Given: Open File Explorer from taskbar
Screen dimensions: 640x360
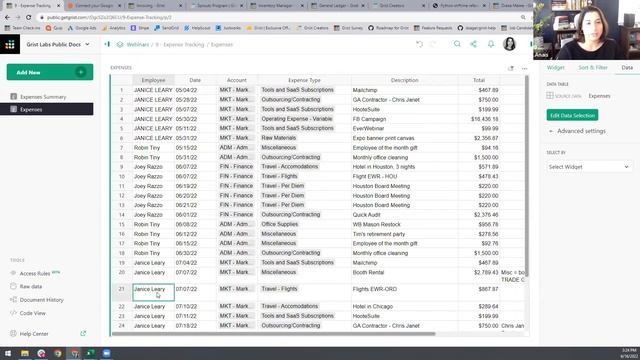Looking at the screenshot, I should point(25,353).
